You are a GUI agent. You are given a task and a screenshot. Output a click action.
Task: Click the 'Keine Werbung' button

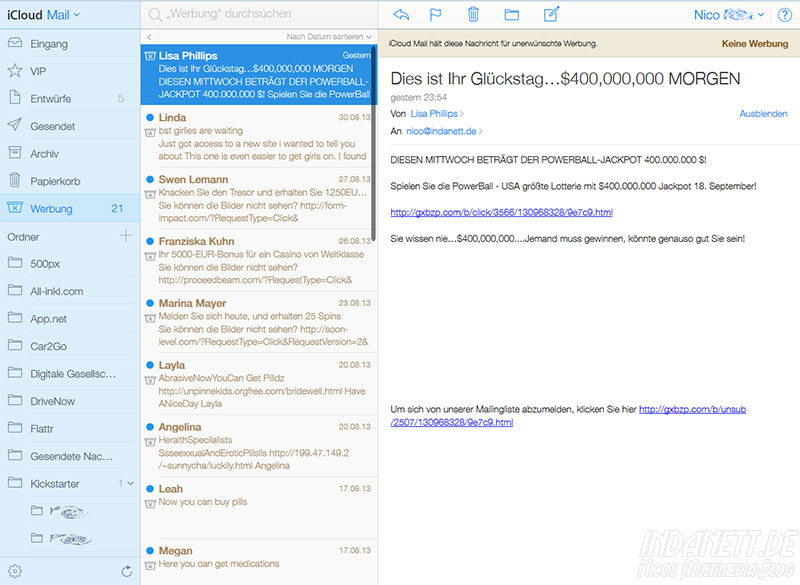coord(755,44)
